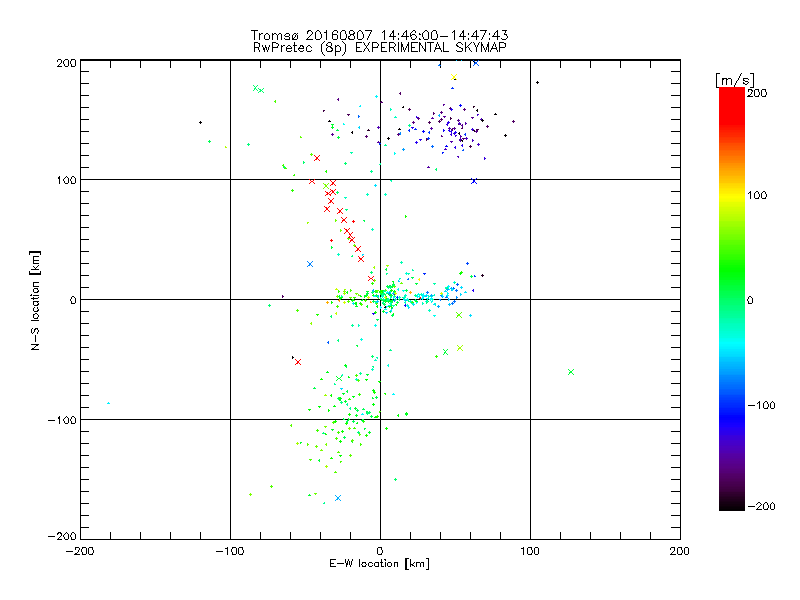Click the N-S axis tick label "100"
The height and width of the screenshot is (600, 800).
(66, 180)
